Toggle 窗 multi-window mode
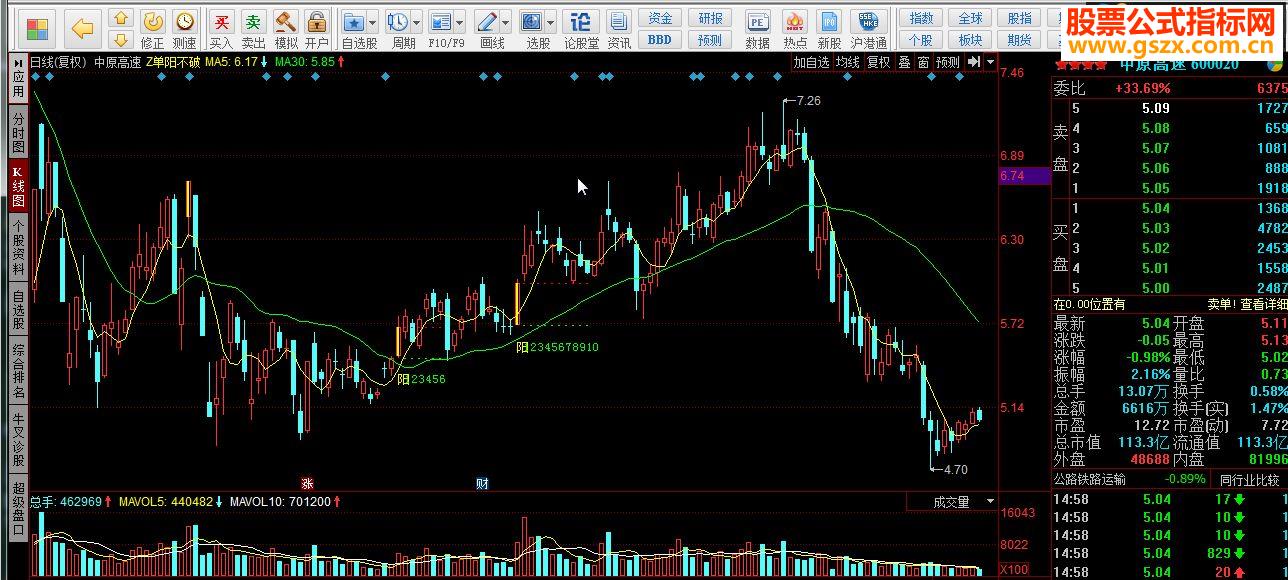Viewport: 1288px width, 580px height. click(x=923, y=62)
